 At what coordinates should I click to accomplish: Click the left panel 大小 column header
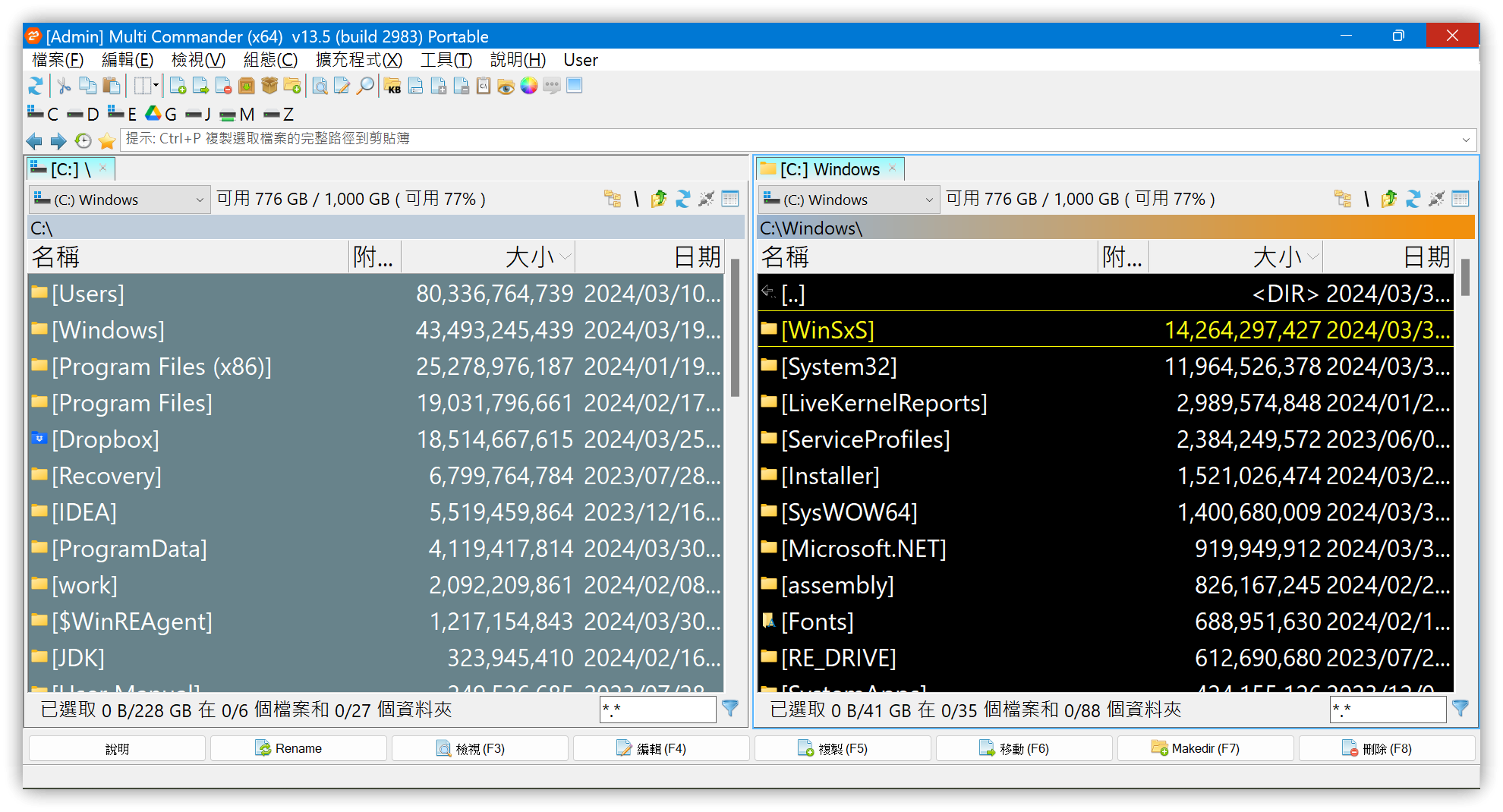pyautogui.click(x=488, y=257)
